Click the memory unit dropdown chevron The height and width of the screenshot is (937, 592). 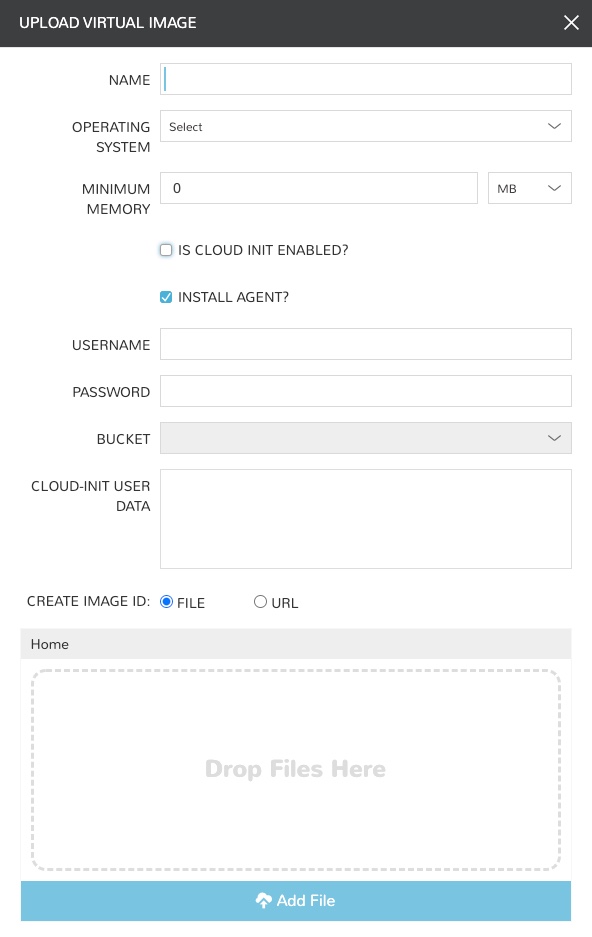point(554,188)
